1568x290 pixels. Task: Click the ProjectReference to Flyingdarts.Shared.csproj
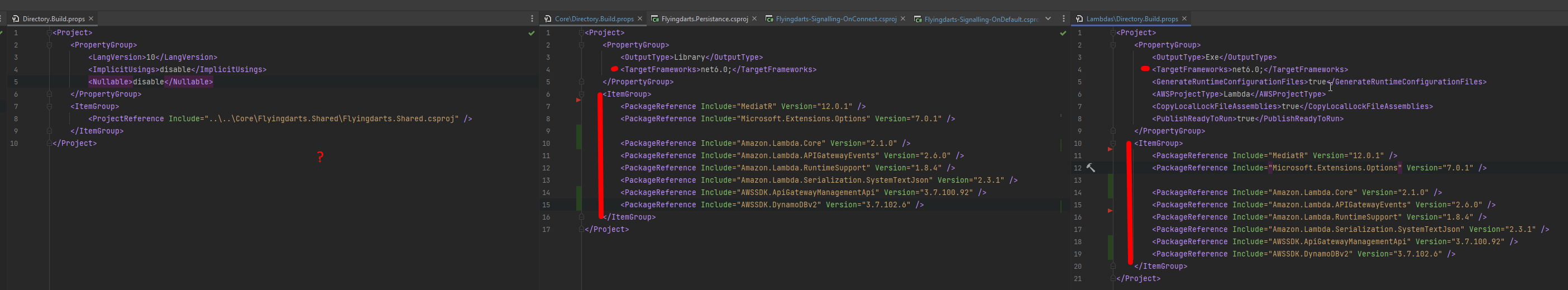click(280, 119)
